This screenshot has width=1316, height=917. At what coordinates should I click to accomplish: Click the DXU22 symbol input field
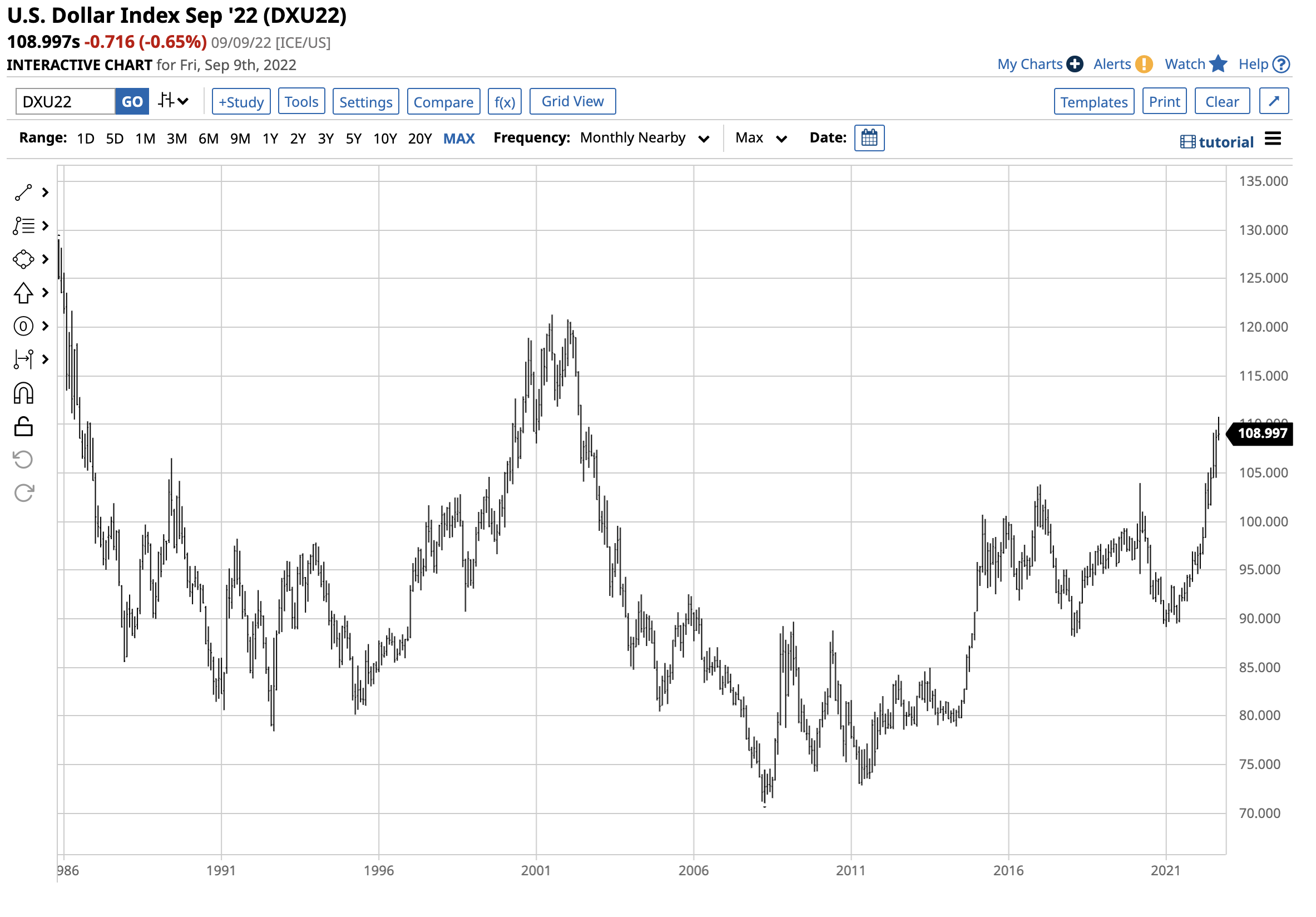point(65,102)
